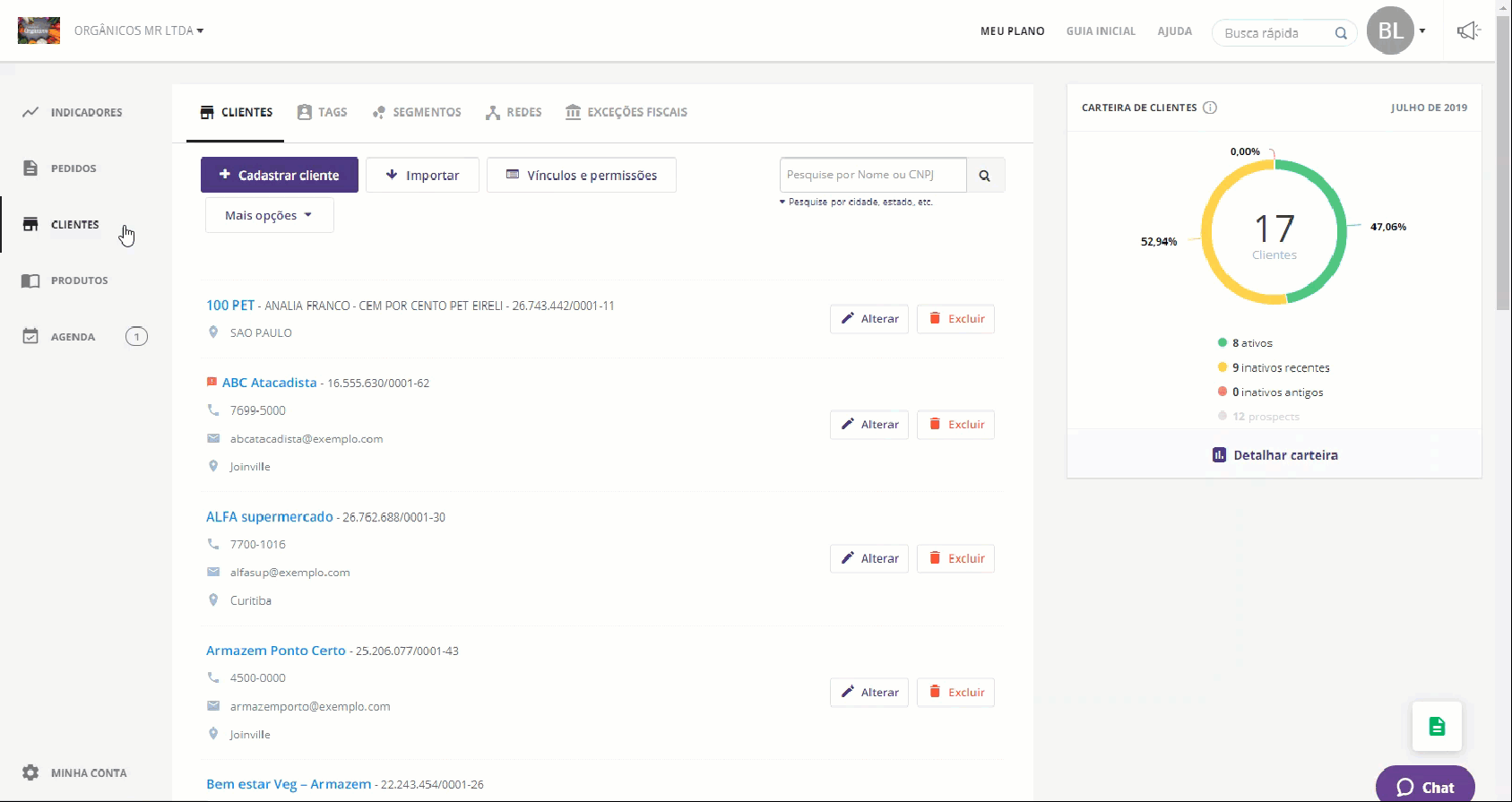
Task: Open Indicadores from the sidebar
Action: coord(85,113)
